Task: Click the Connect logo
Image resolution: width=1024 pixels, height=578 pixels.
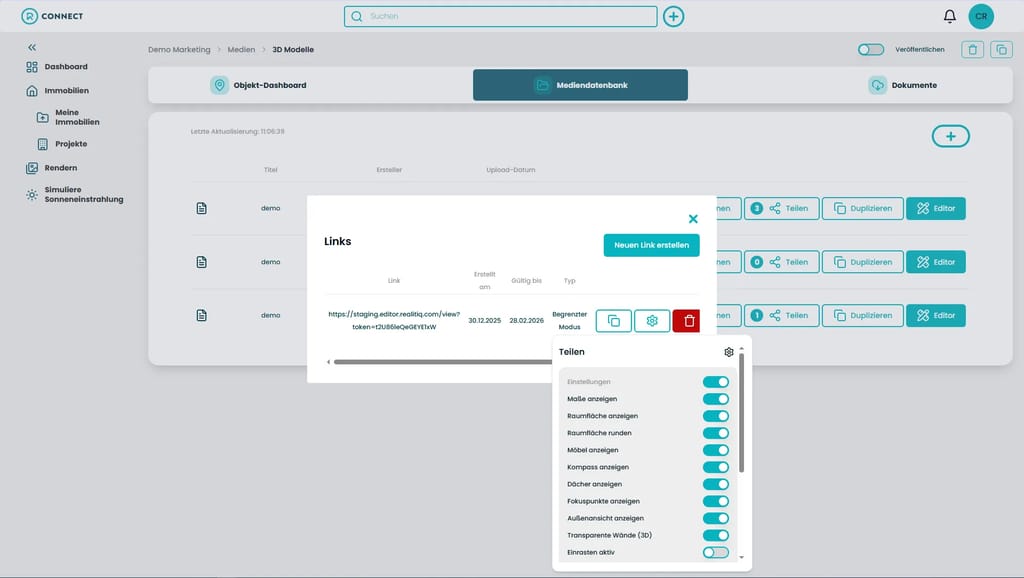Action: [52, 16]
